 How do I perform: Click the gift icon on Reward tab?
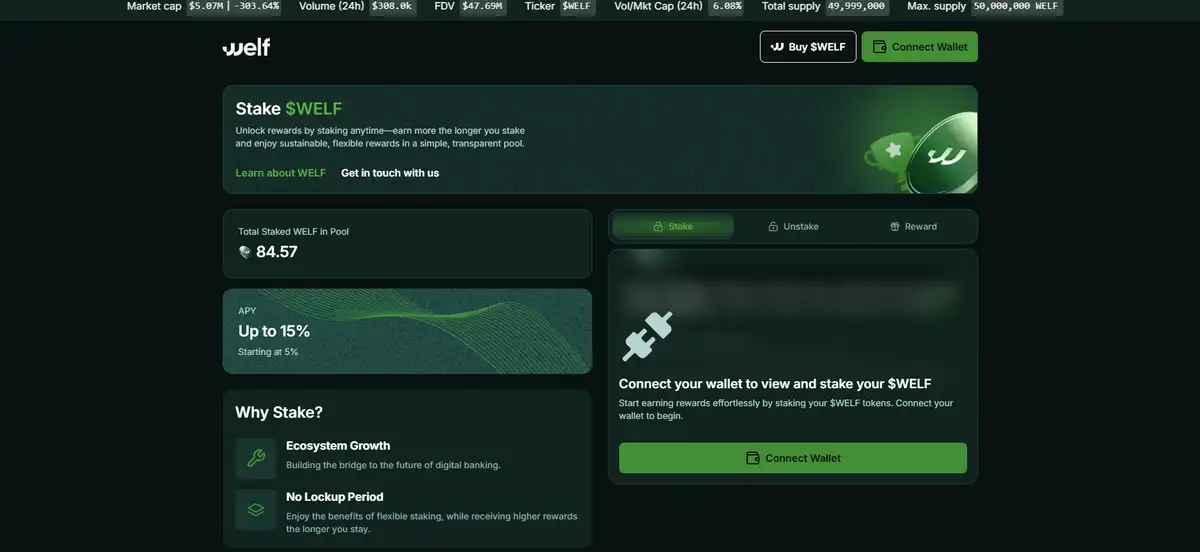click(x=895, y=227)
